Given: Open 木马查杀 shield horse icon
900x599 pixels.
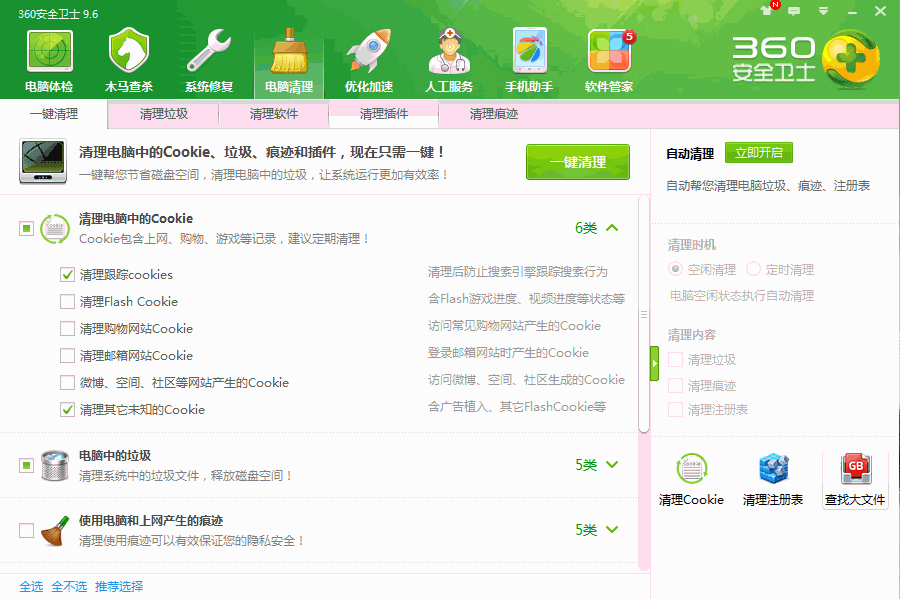Looking at the screenshot, I should click(x=129, y=50).
